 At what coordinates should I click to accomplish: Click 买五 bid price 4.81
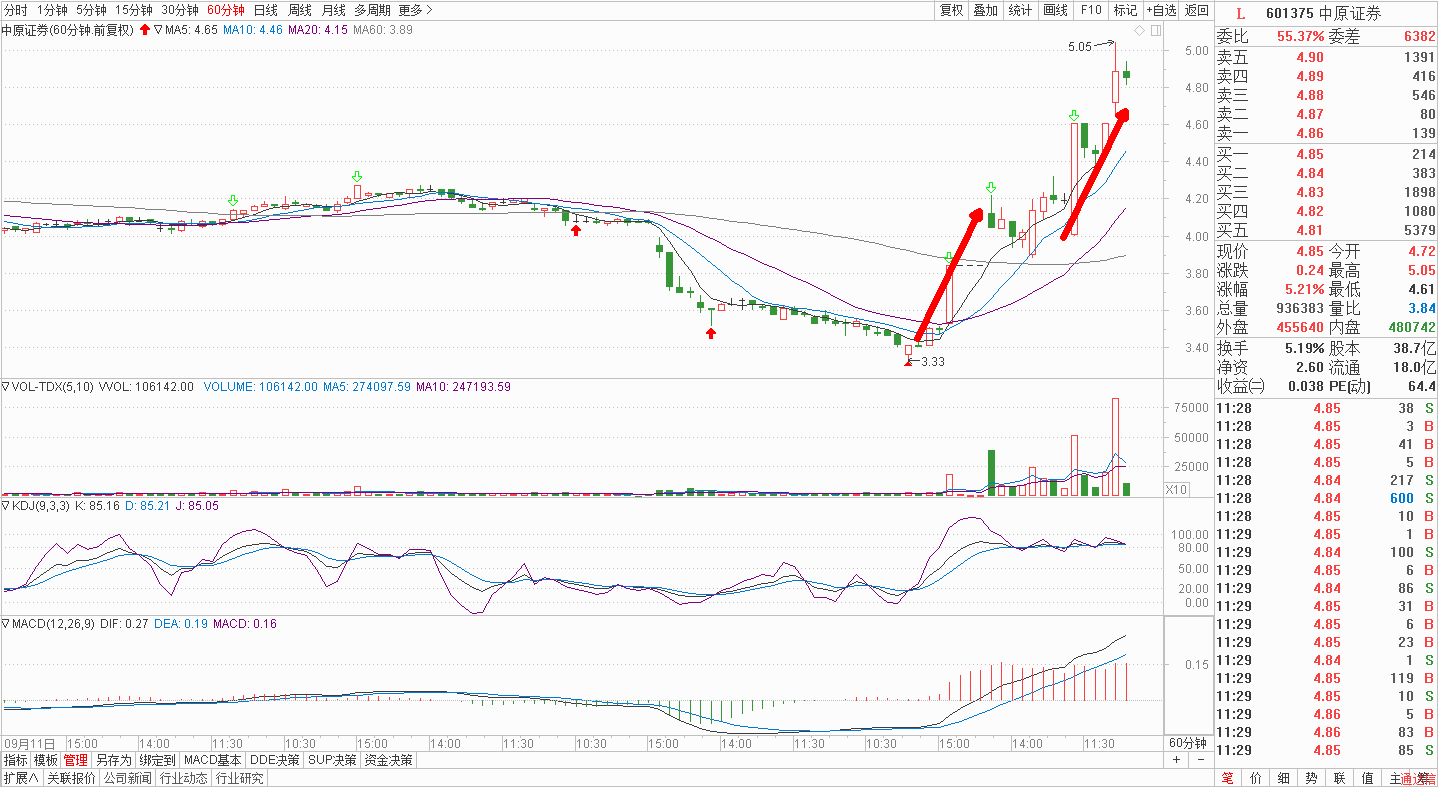(1310, 230)
